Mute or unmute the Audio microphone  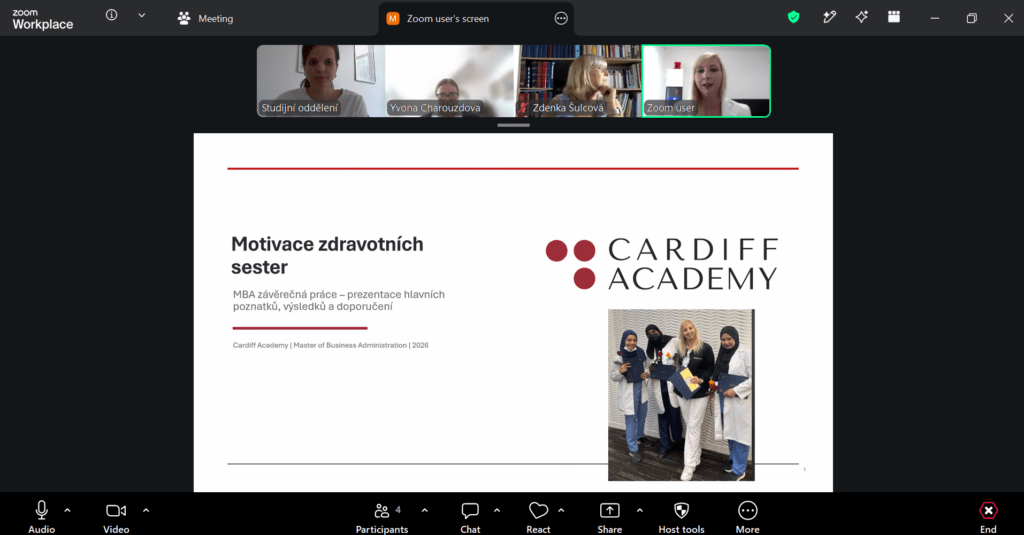coord(41,517)
